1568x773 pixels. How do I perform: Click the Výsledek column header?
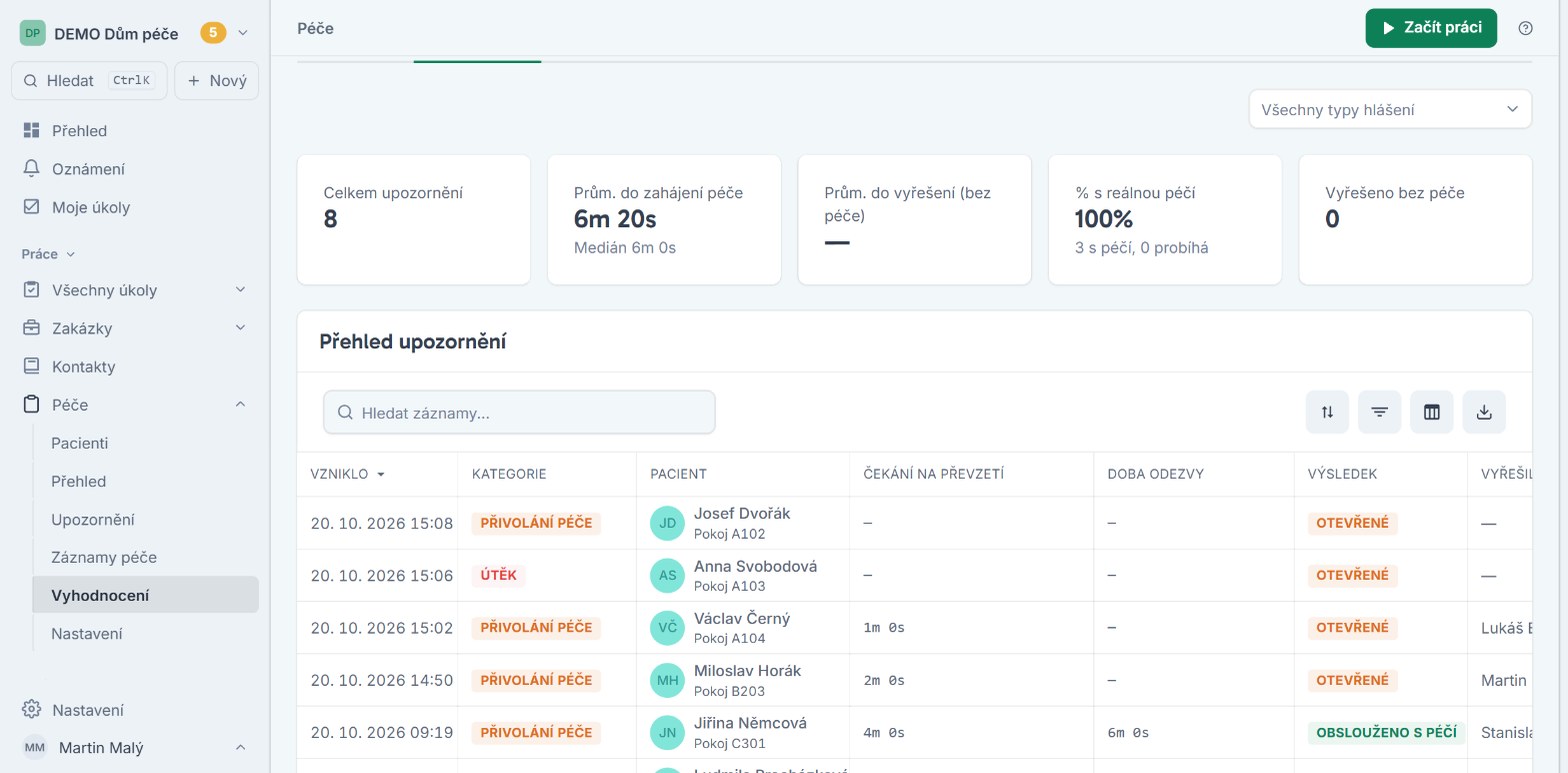[x=1342, y=474]
